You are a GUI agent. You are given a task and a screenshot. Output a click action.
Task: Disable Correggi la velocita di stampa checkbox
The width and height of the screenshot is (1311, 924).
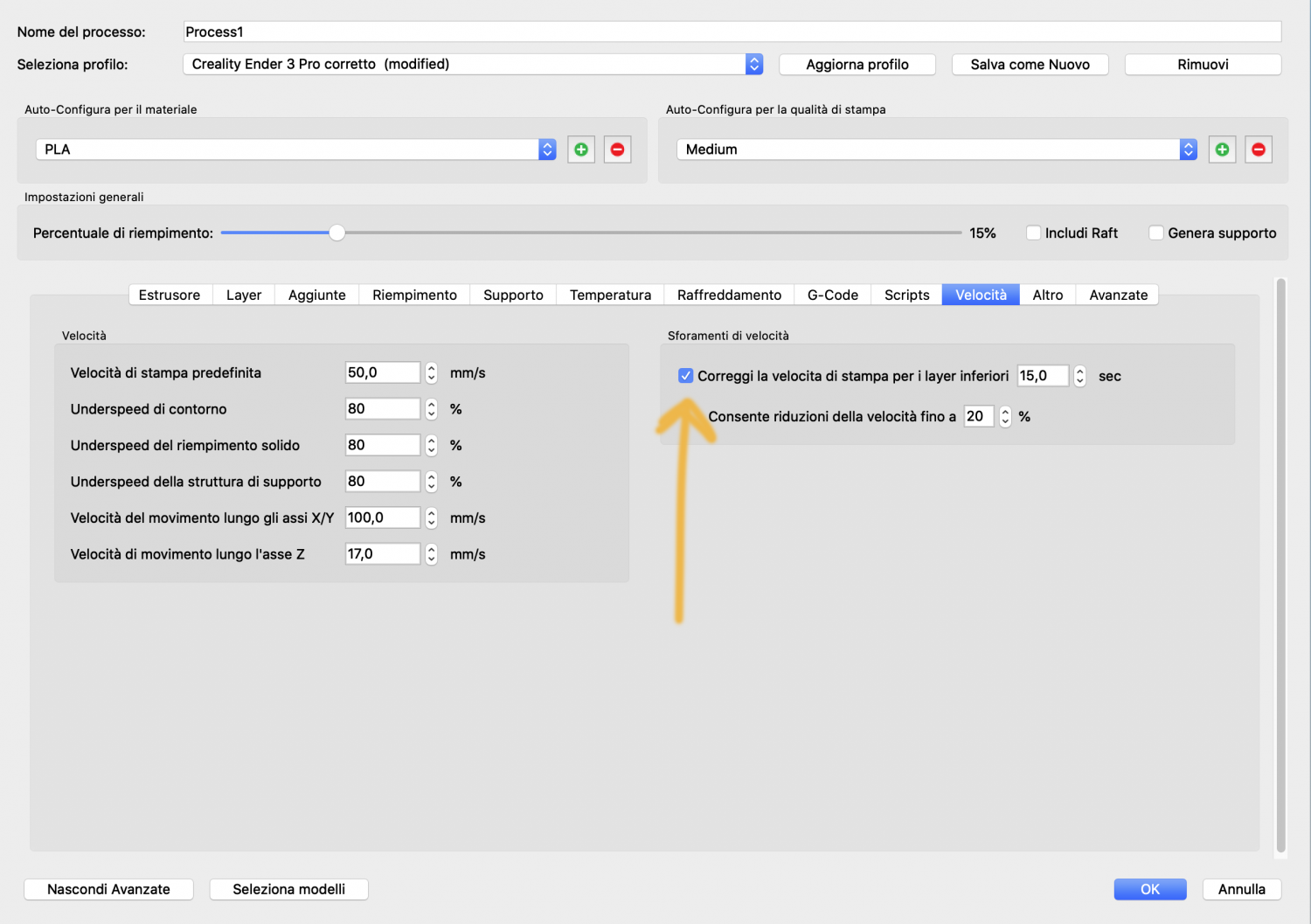(686, 376)
